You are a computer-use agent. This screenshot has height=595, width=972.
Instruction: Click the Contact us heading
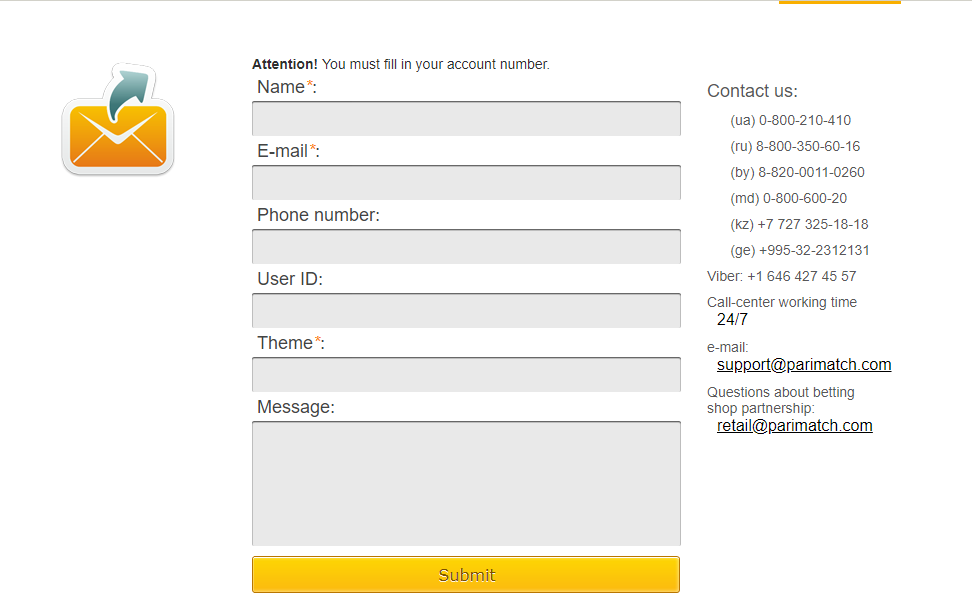tap(753, 91)
